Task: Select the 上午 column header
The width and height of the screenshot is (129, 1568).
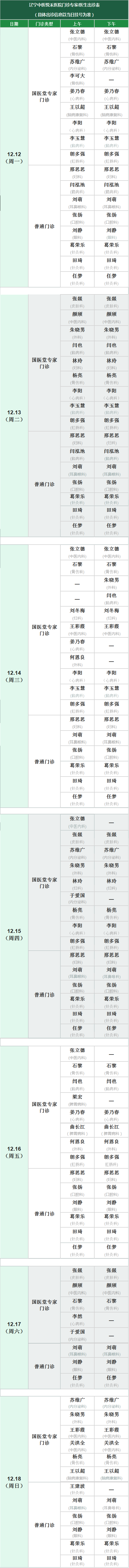Action: click(x=77, y=24)
